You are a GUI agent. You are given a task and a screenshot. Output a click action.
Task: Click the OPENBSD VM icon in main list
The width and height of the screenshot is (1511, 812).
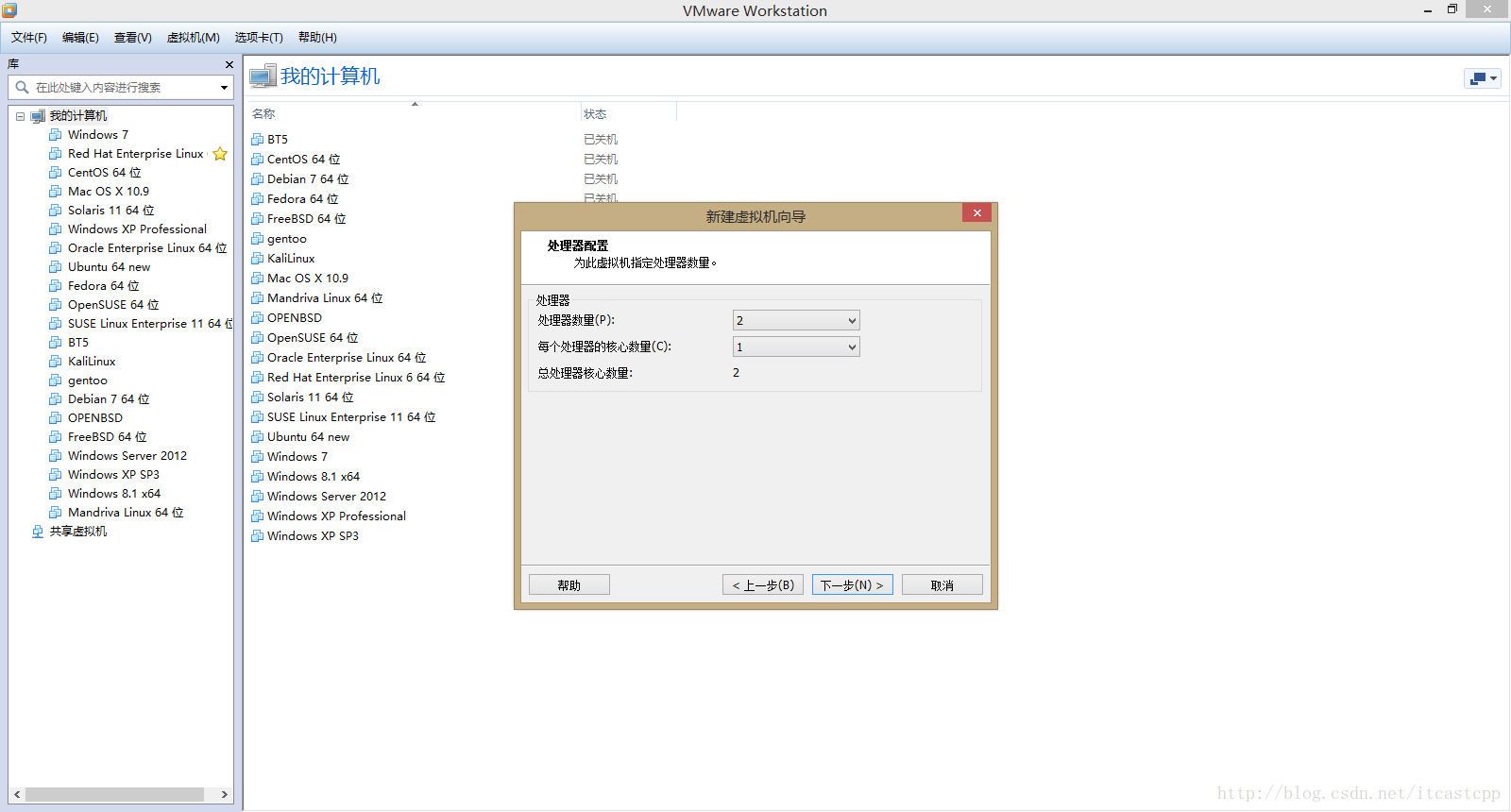click(x=257, y=317)
